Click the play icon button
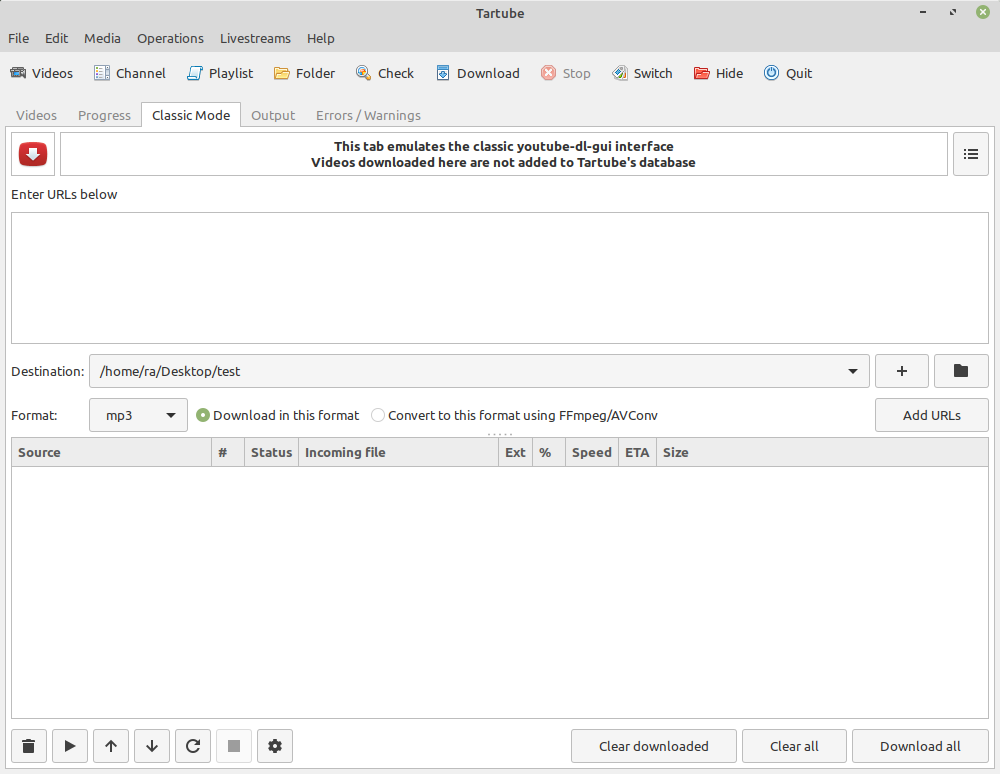1000x774 pixels. [x=70, y=746]
